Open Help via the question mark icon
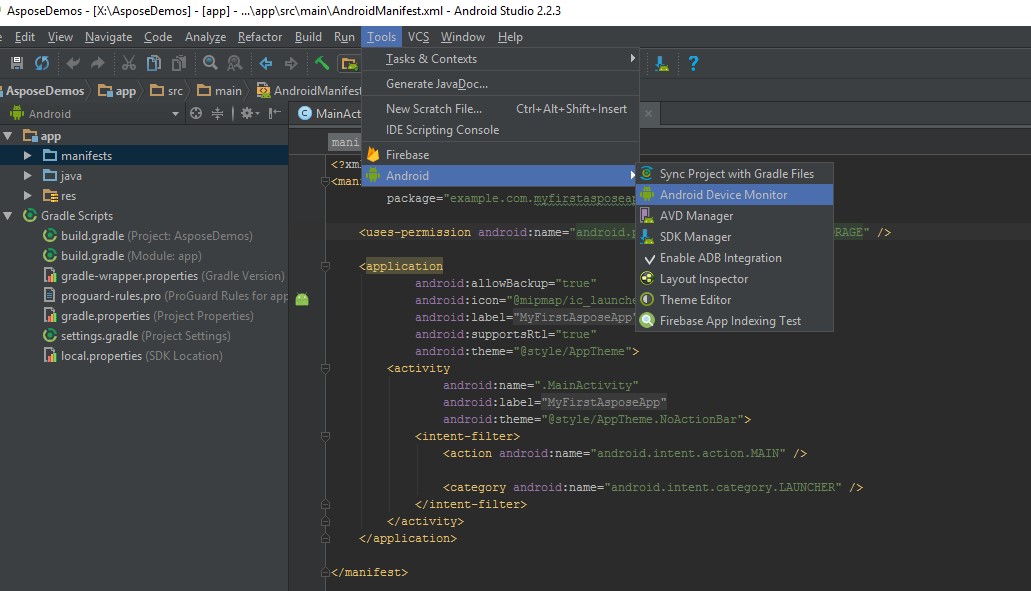This screenshot has height=591, width=1031. pyautogui.click(x=692, y=63)
